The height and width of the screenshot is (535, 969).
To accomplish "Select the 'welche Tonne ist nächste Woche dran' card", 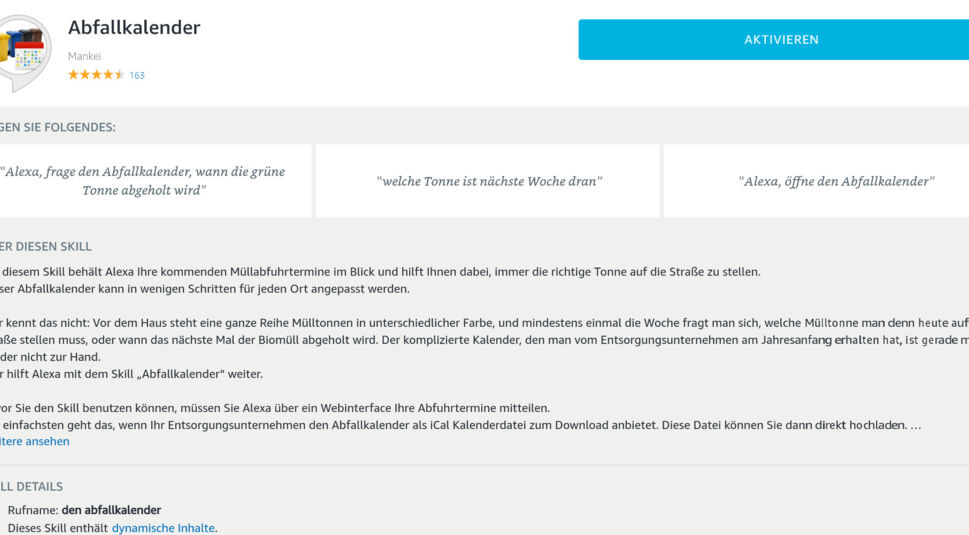I will pos(488,181).
